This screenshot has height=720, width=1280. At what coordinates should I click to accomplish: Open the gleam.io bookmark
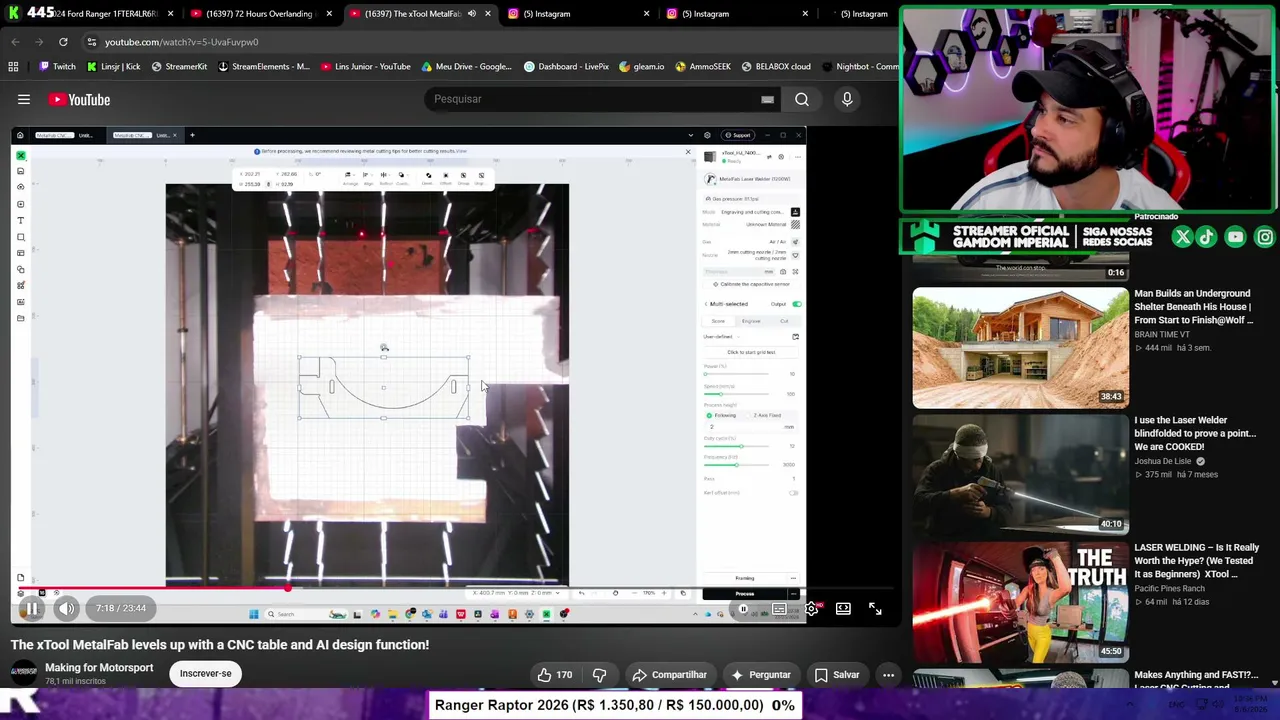(x=641, y=67)
